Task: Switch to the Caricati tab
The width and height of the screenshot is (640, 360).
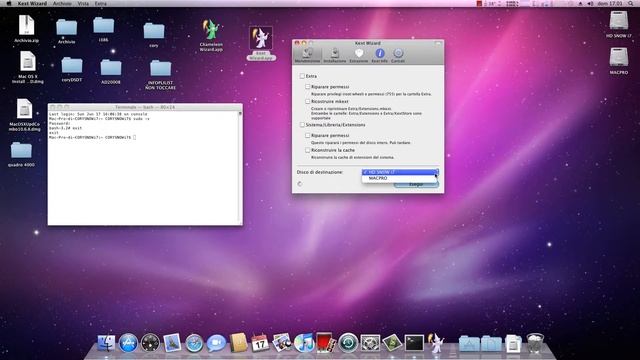Action: (398, 56)
